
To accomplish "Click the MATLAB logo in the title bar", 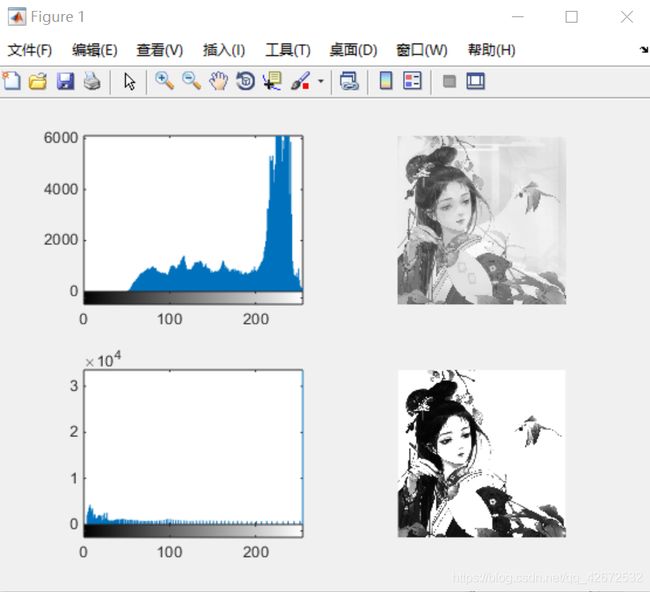I will pyautogui.click(x=17, y=17).
